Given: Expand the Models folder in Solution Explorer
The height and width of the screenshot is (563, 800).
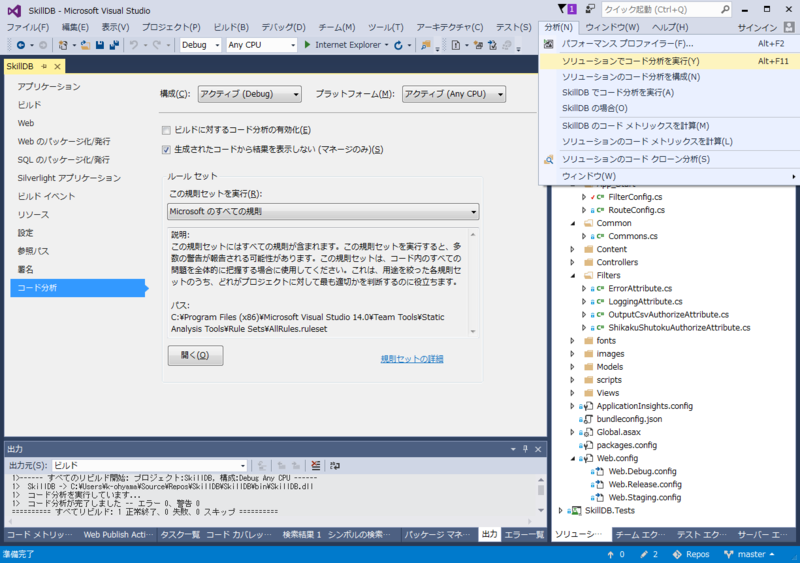Looking at the screenshot, I should click(x=573, y=367).
